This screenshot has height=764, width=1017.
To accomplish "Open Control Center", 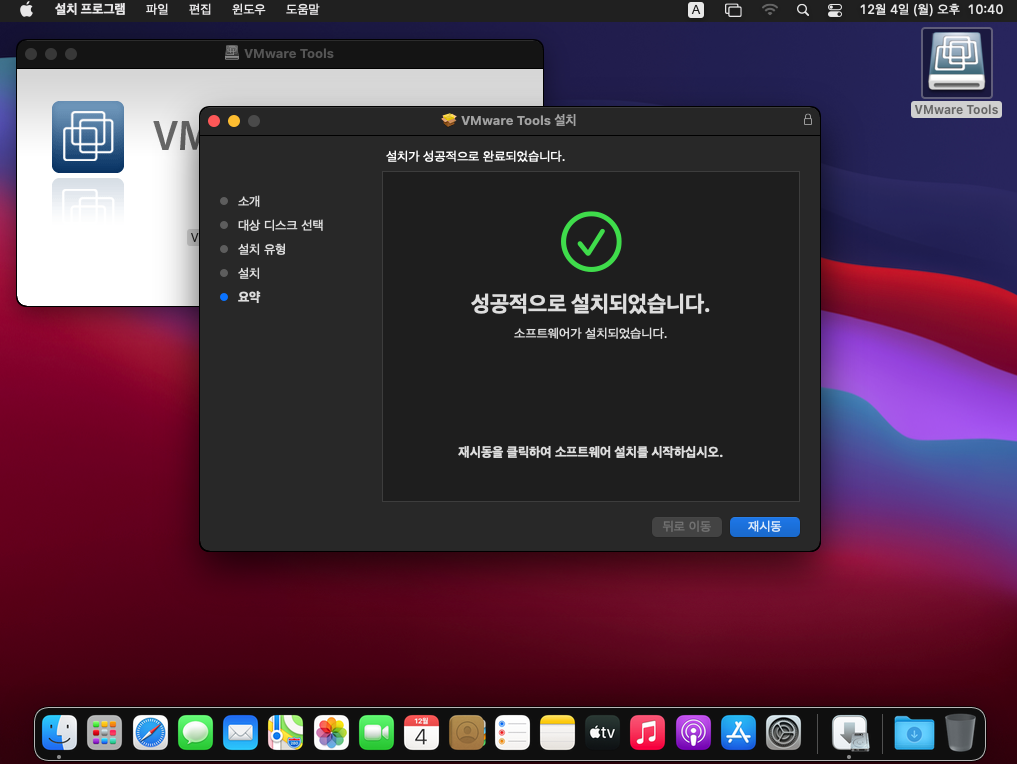I will pos(835,10).
